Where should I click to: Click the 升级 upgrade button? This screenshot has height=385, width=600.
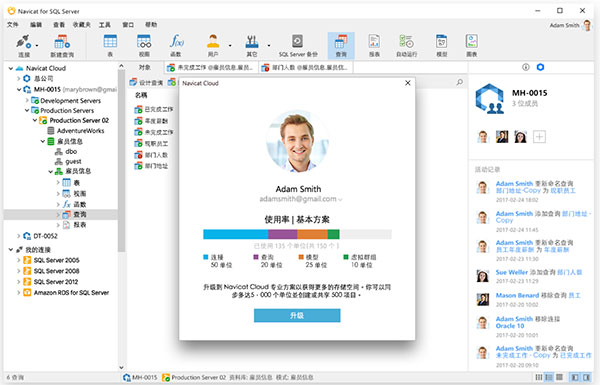point(297,315)
